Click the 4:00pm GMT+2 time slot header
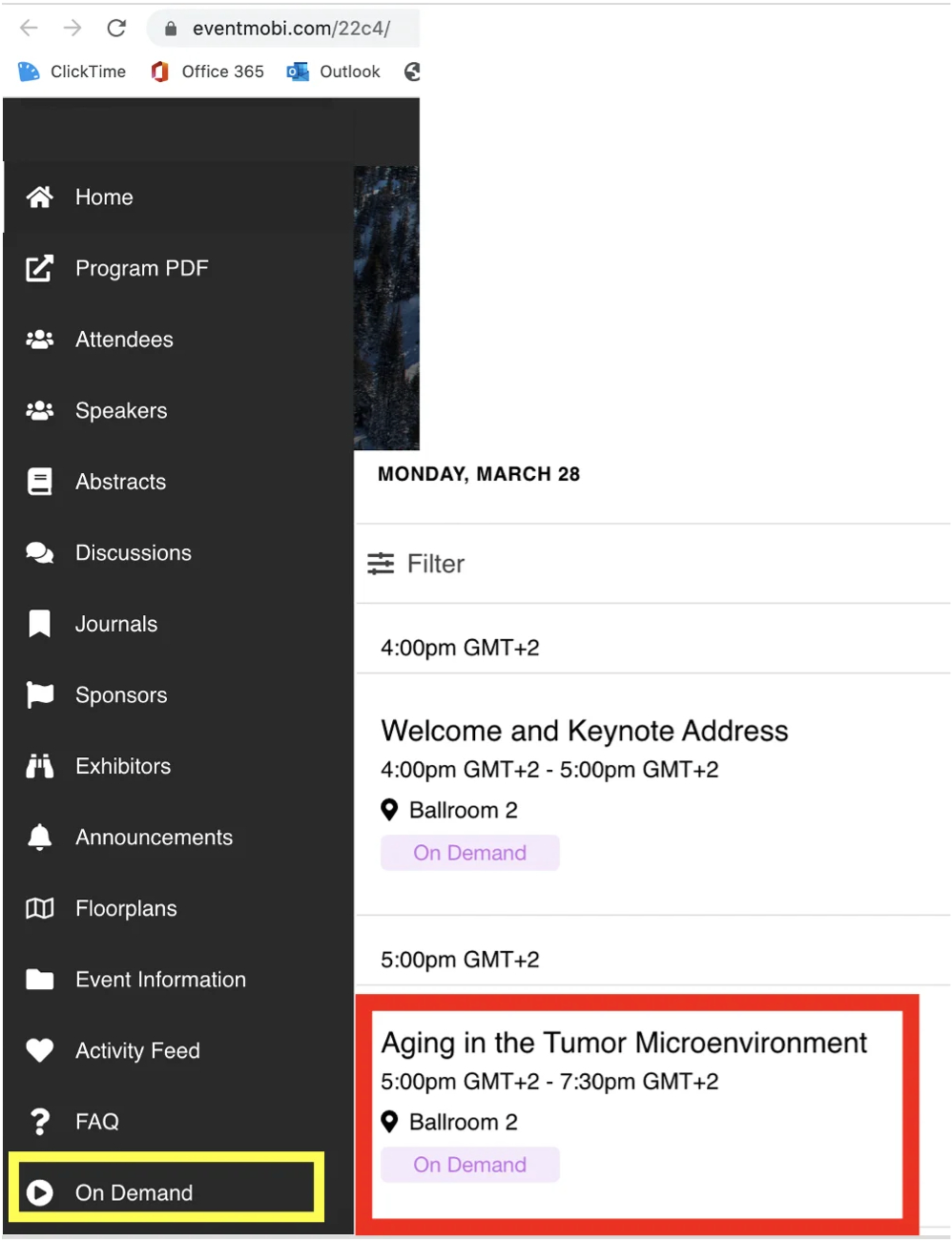 click(x=460, y=648)
